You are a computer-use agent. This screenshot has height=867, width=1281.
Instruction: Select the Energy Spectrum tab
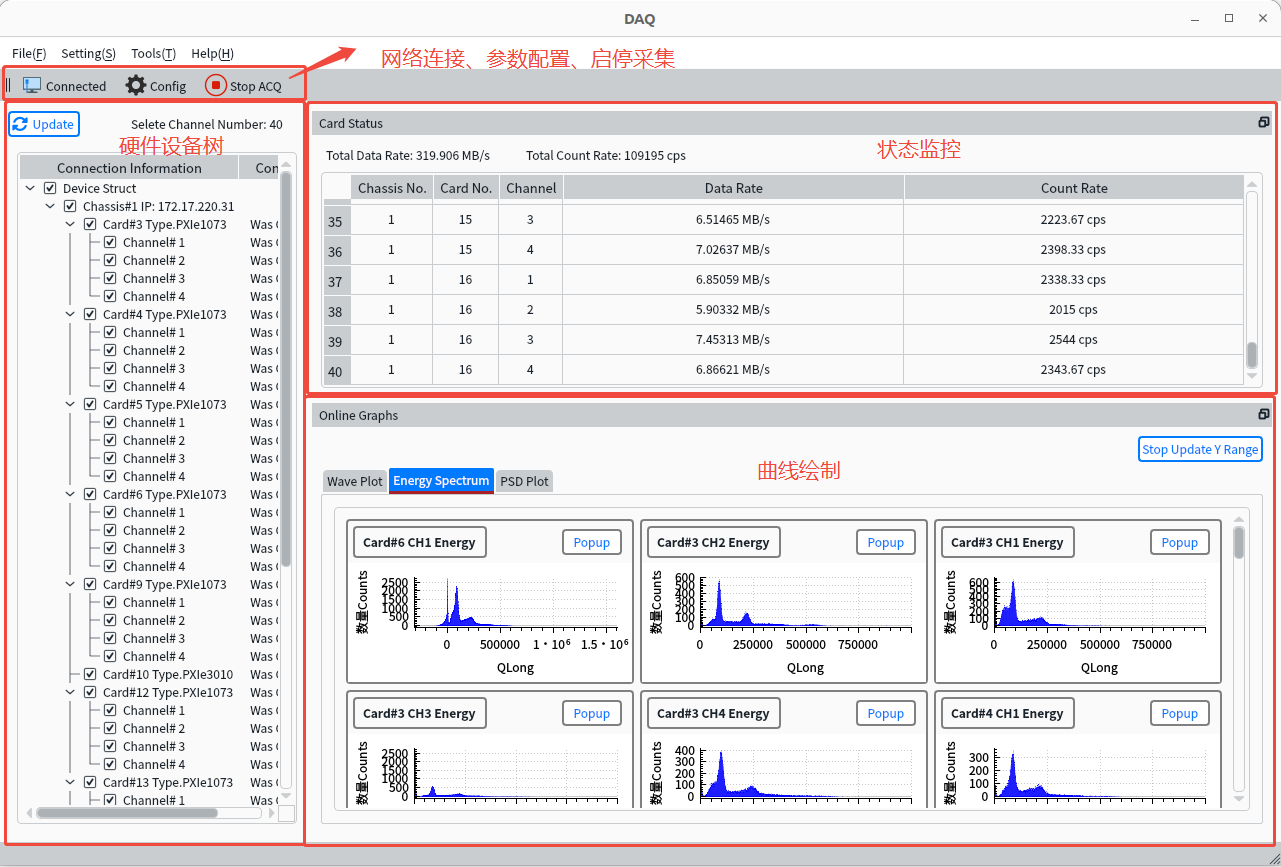441,480
